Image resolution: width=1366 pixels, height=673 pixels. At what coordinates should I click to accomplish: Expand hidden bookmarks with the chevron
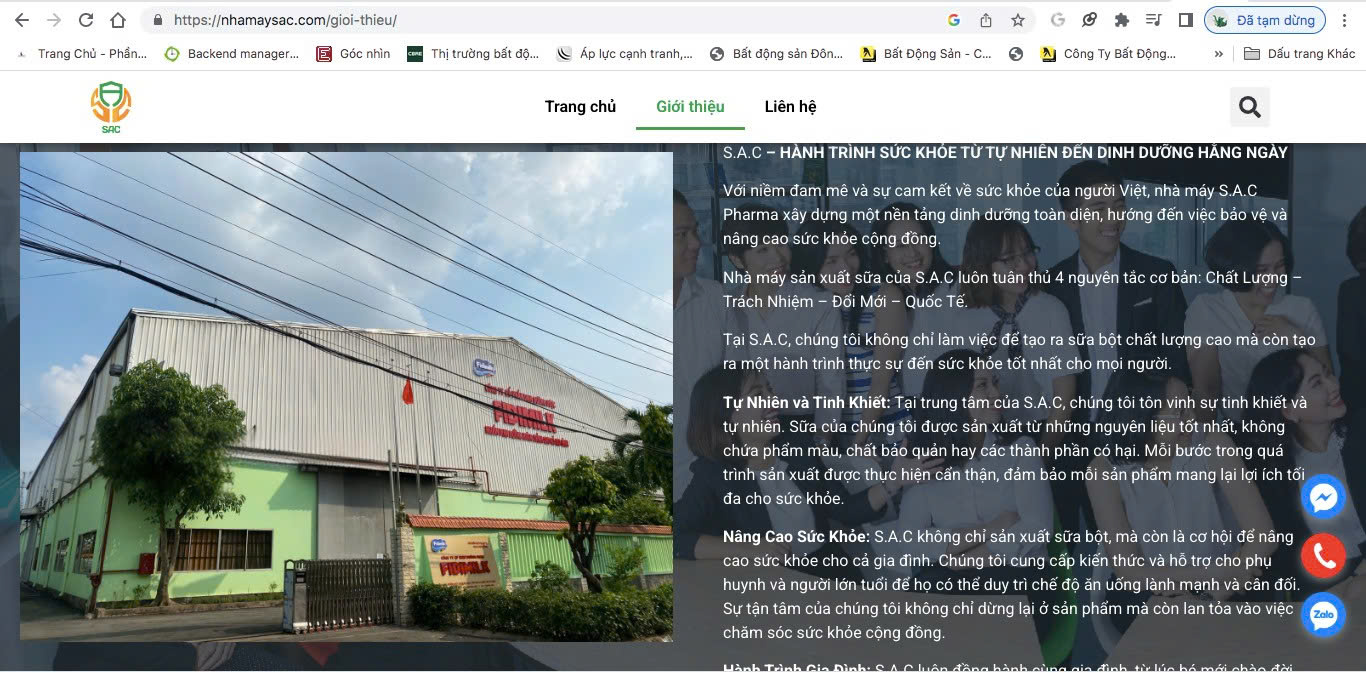(x=1218, y=54)
